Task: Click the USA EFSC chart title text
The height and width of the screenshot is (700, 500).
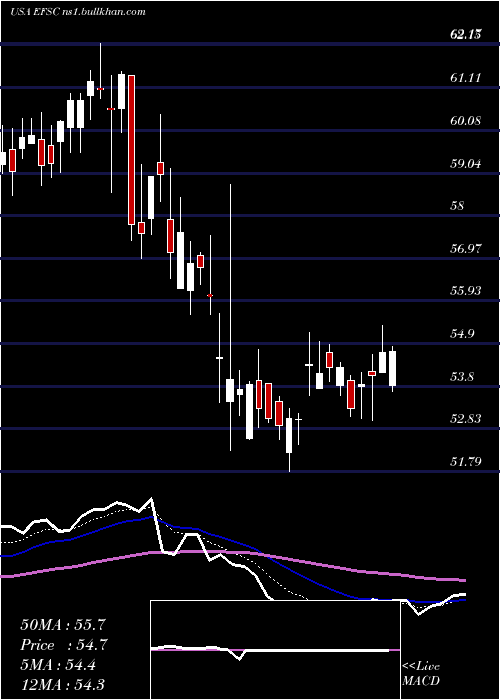Action: pyautogui.click(x=77, y=12)
